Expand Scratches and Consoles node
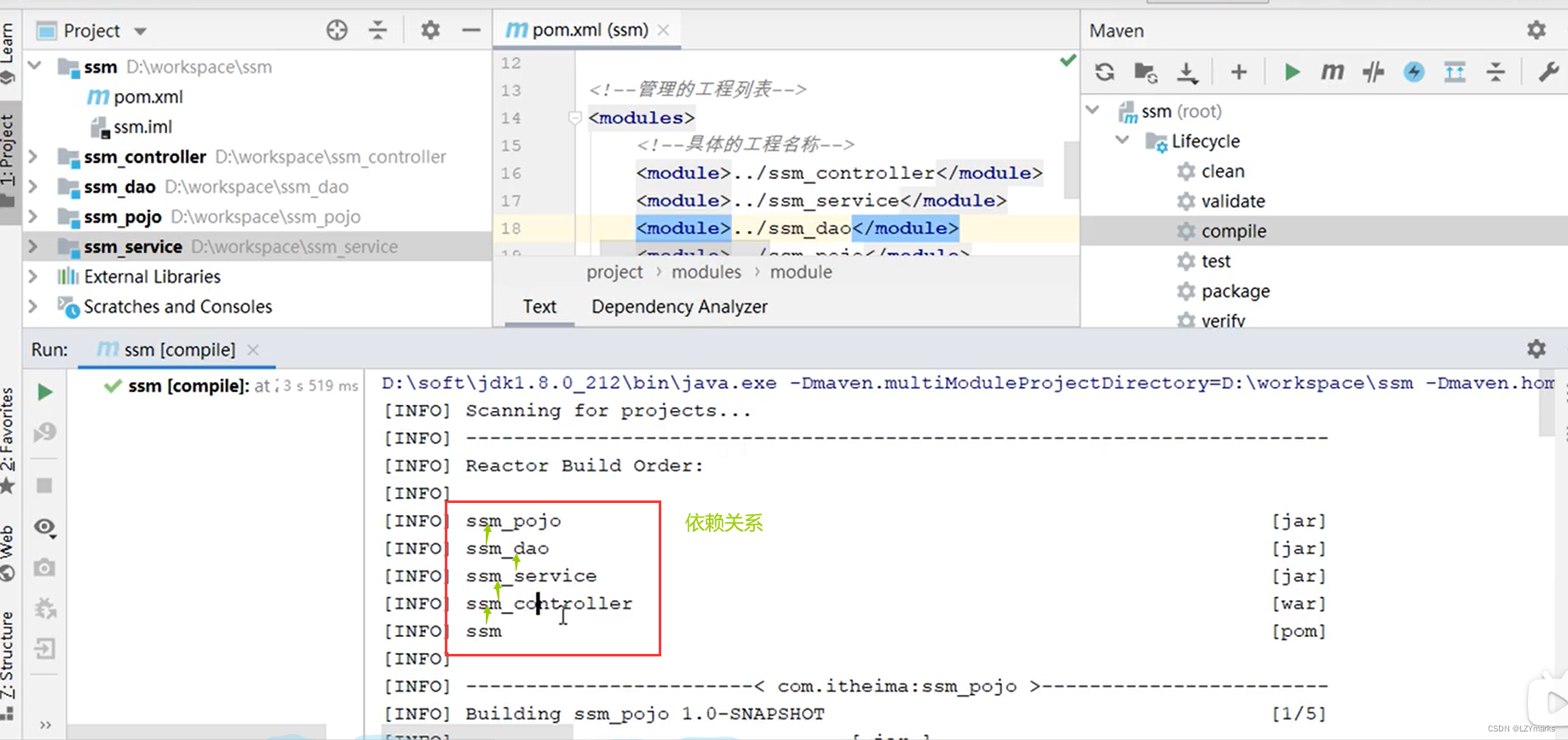This screenshot has width=1568, height=740. [33, 306]
